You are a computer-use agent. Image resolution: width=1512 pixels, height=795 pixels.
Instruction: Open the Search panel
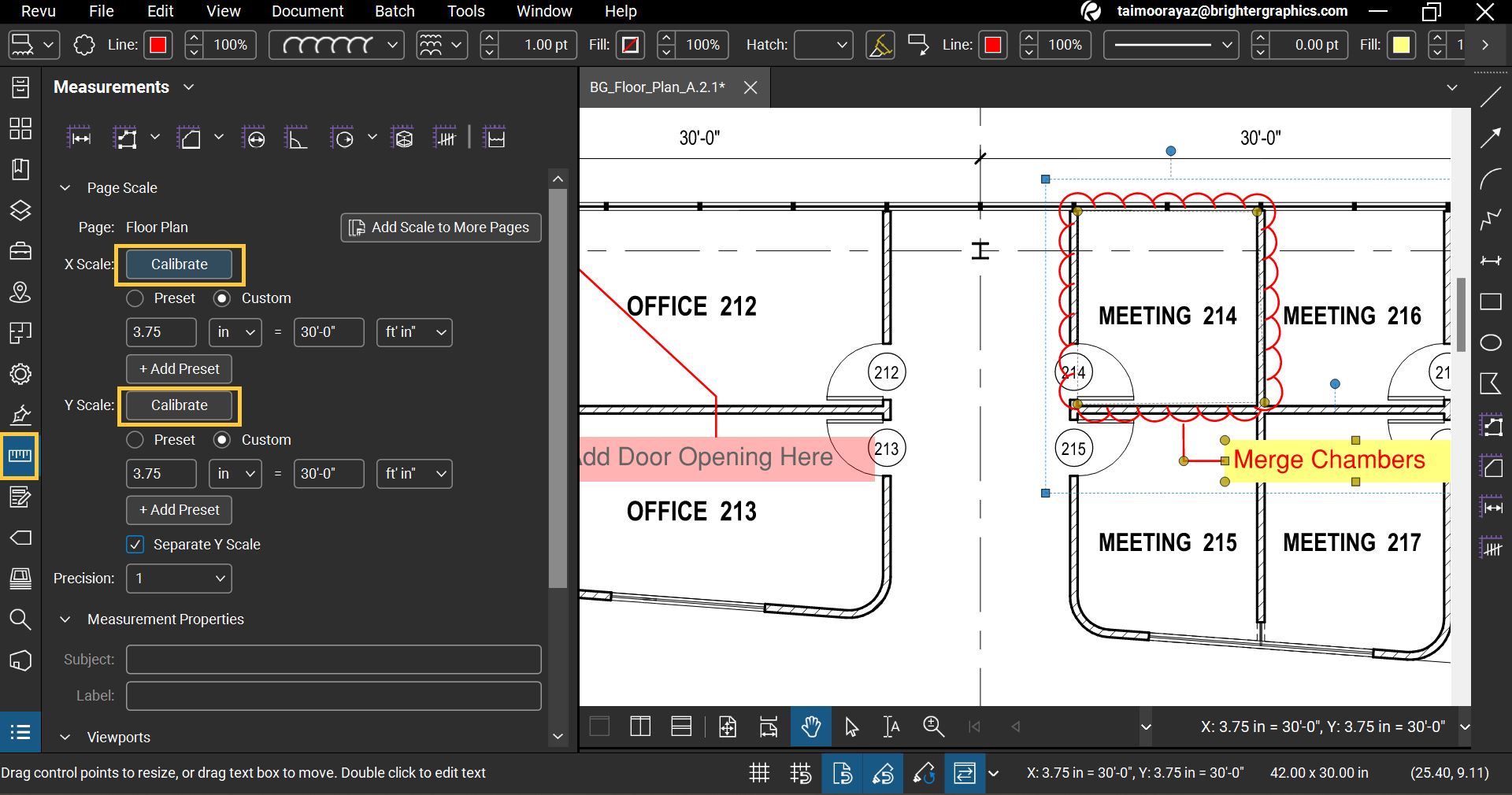coord(20,619)
